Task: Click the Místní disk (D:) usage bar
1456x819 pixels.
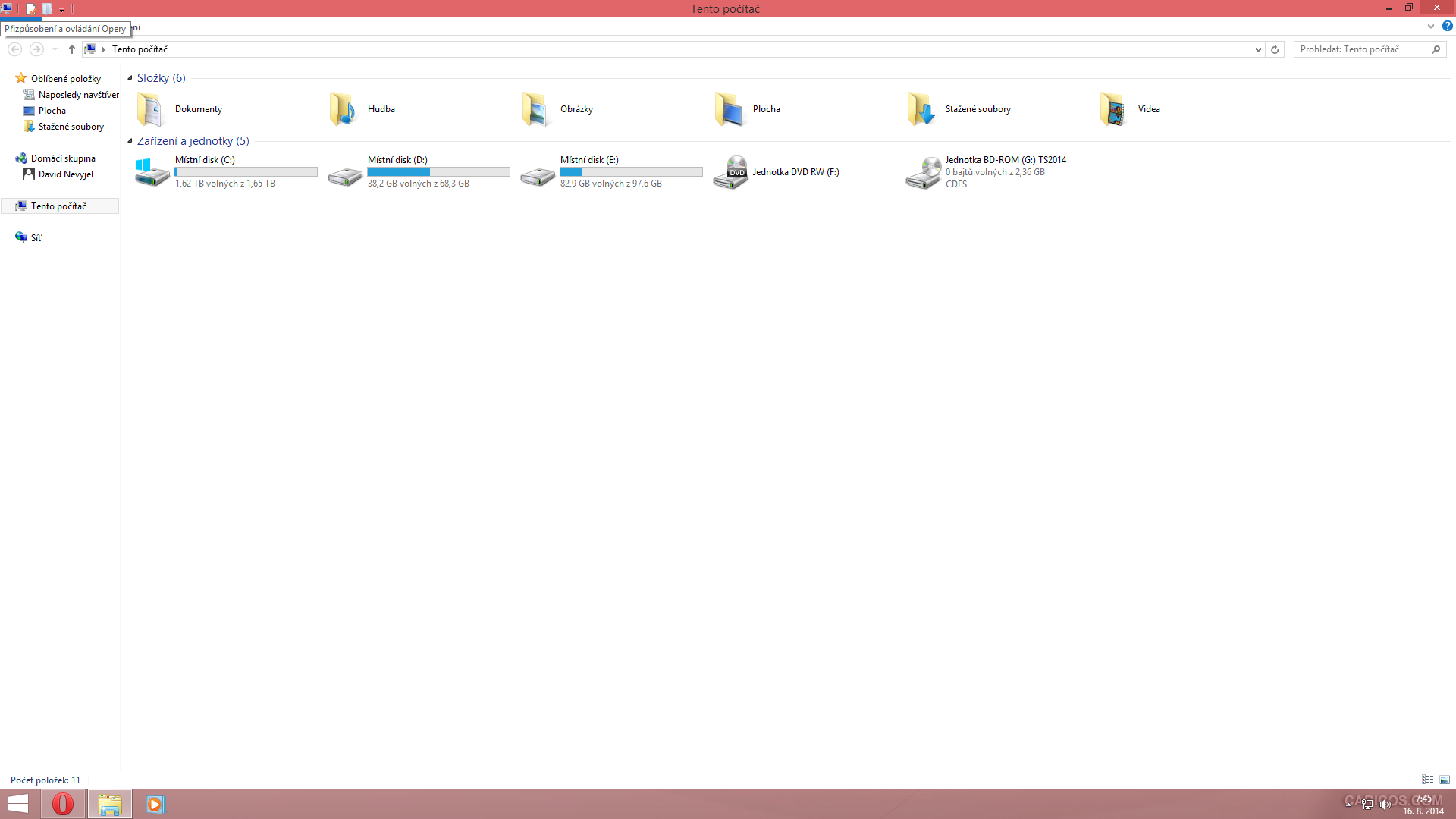Action: [438, 172]
